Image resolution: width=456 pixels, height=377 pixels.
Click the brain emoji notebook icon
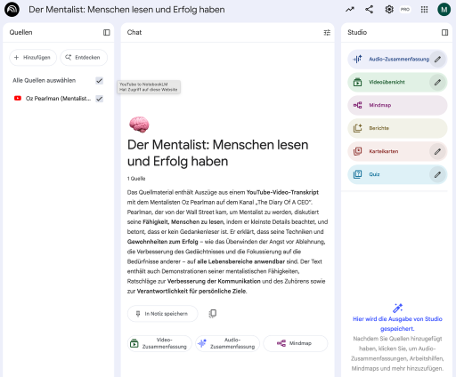tap(139, 124)
